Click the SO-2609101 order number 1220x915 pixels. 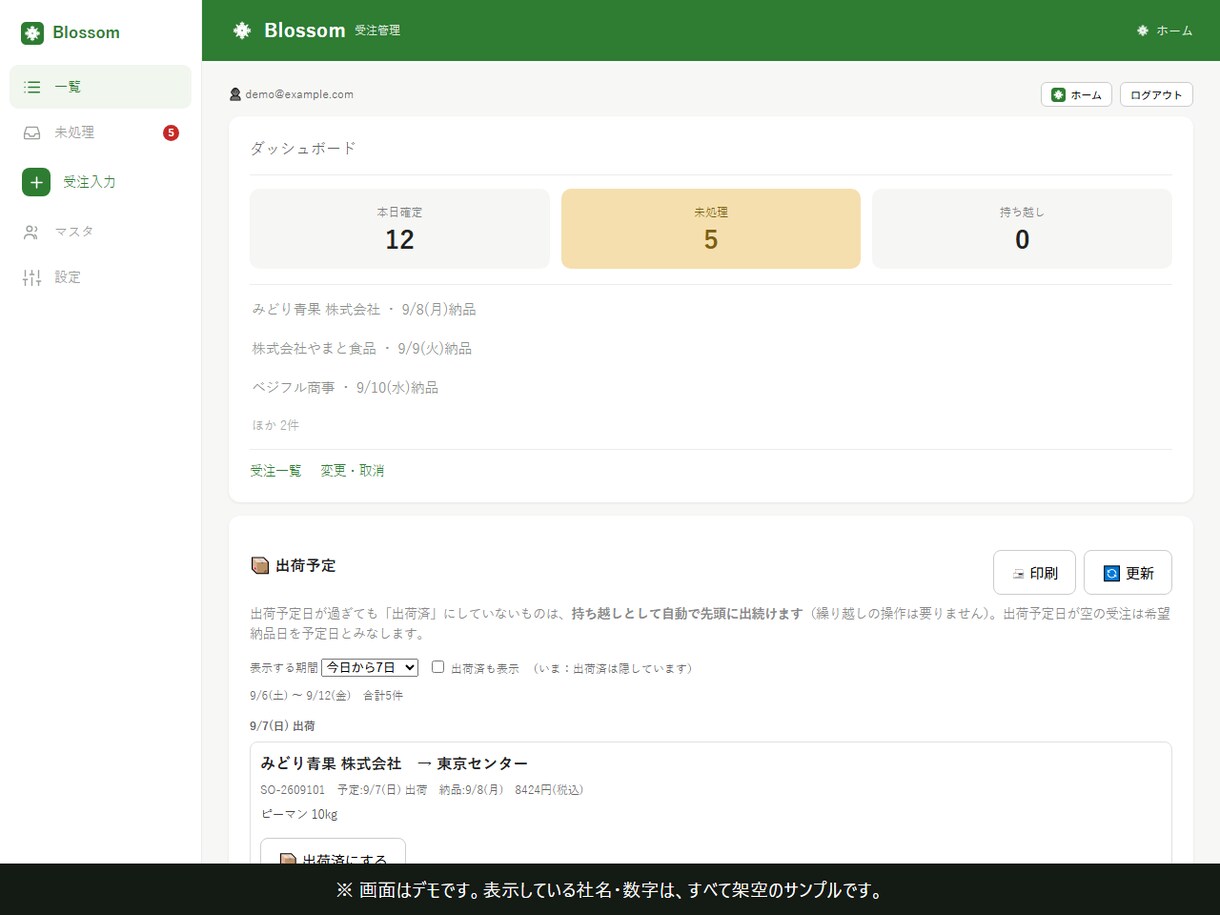coord(293,790)
